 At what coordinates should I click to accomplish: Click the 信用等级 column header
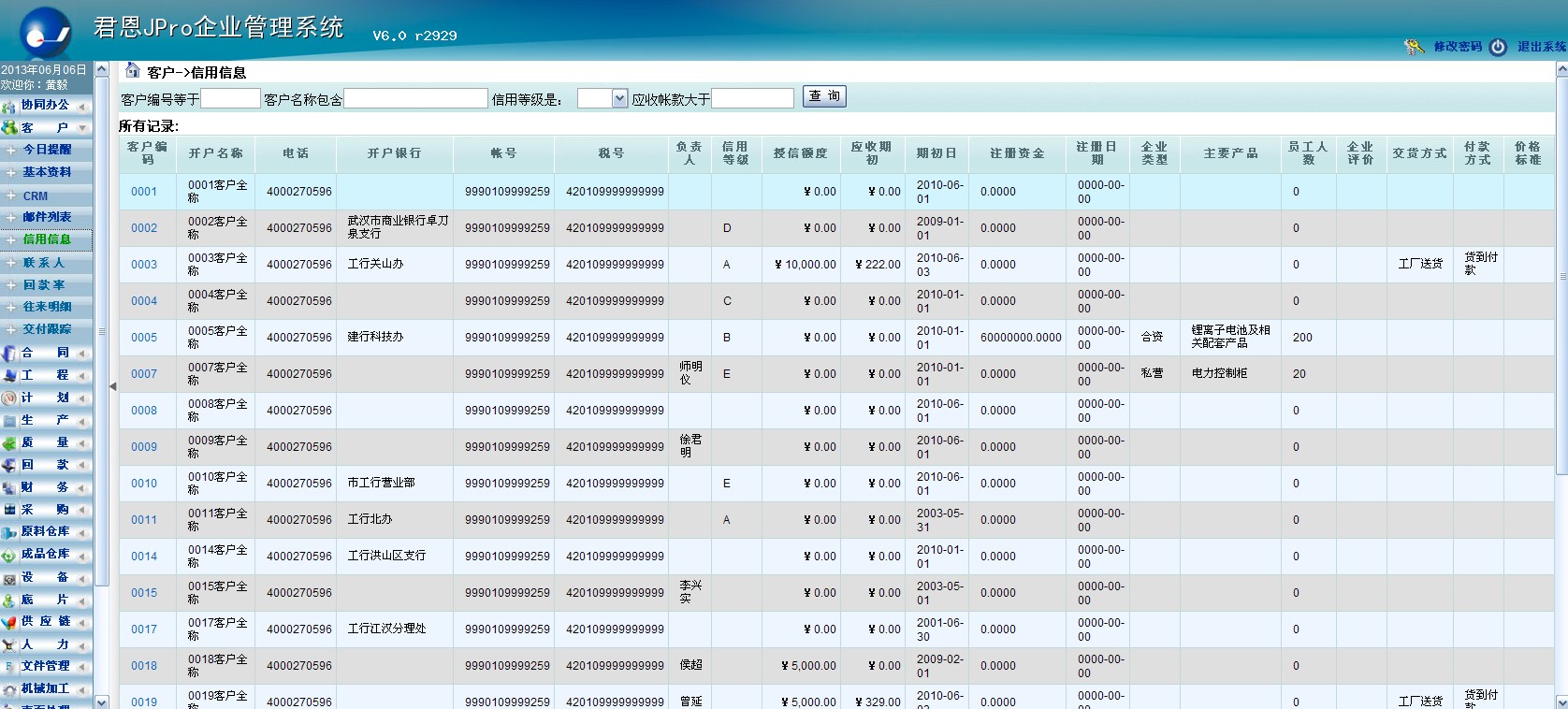tap(735, 153)
